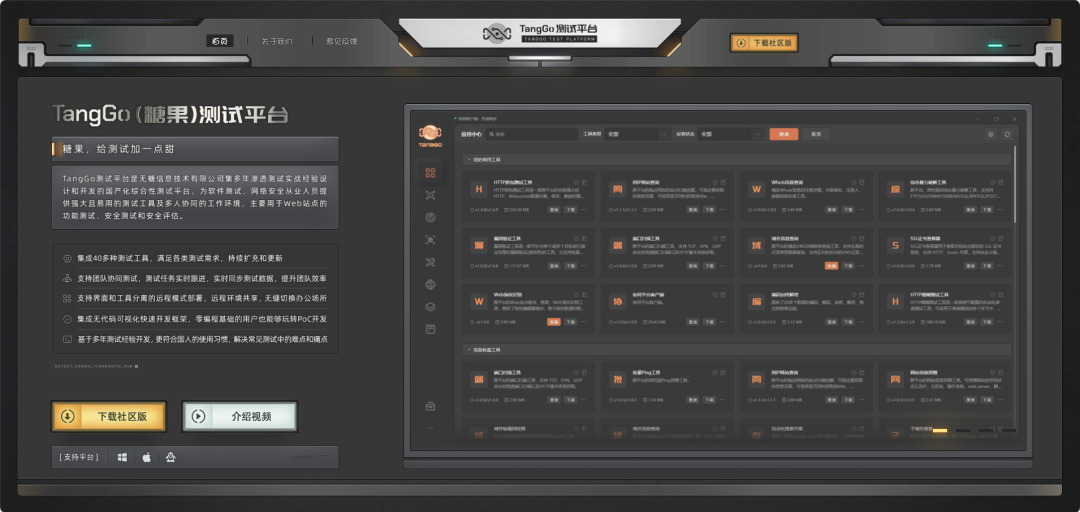The image size is (1080, 512).
Task: Click the eye view icon in preview toolbar
Action: 991,134
